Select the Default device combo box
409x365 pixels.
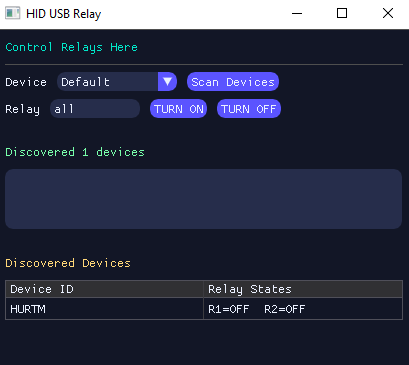117,82
